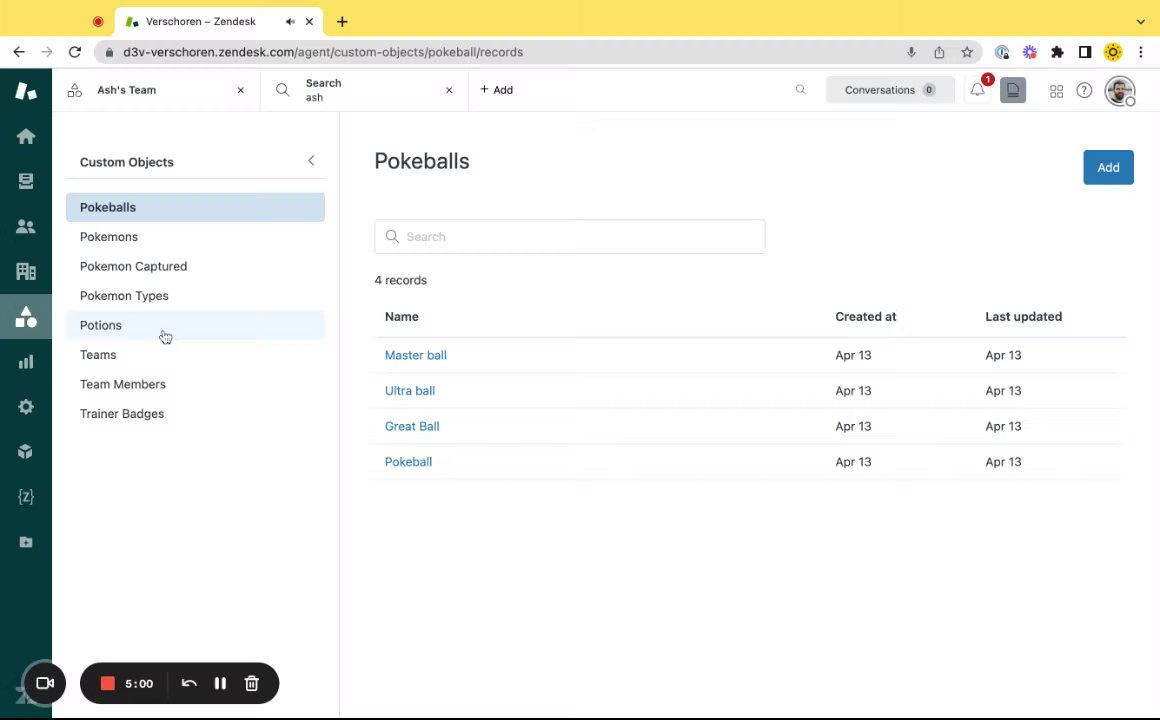Click the share icon in address bar
This screenshot has height=720, width=1160.
tap(939, 52)
